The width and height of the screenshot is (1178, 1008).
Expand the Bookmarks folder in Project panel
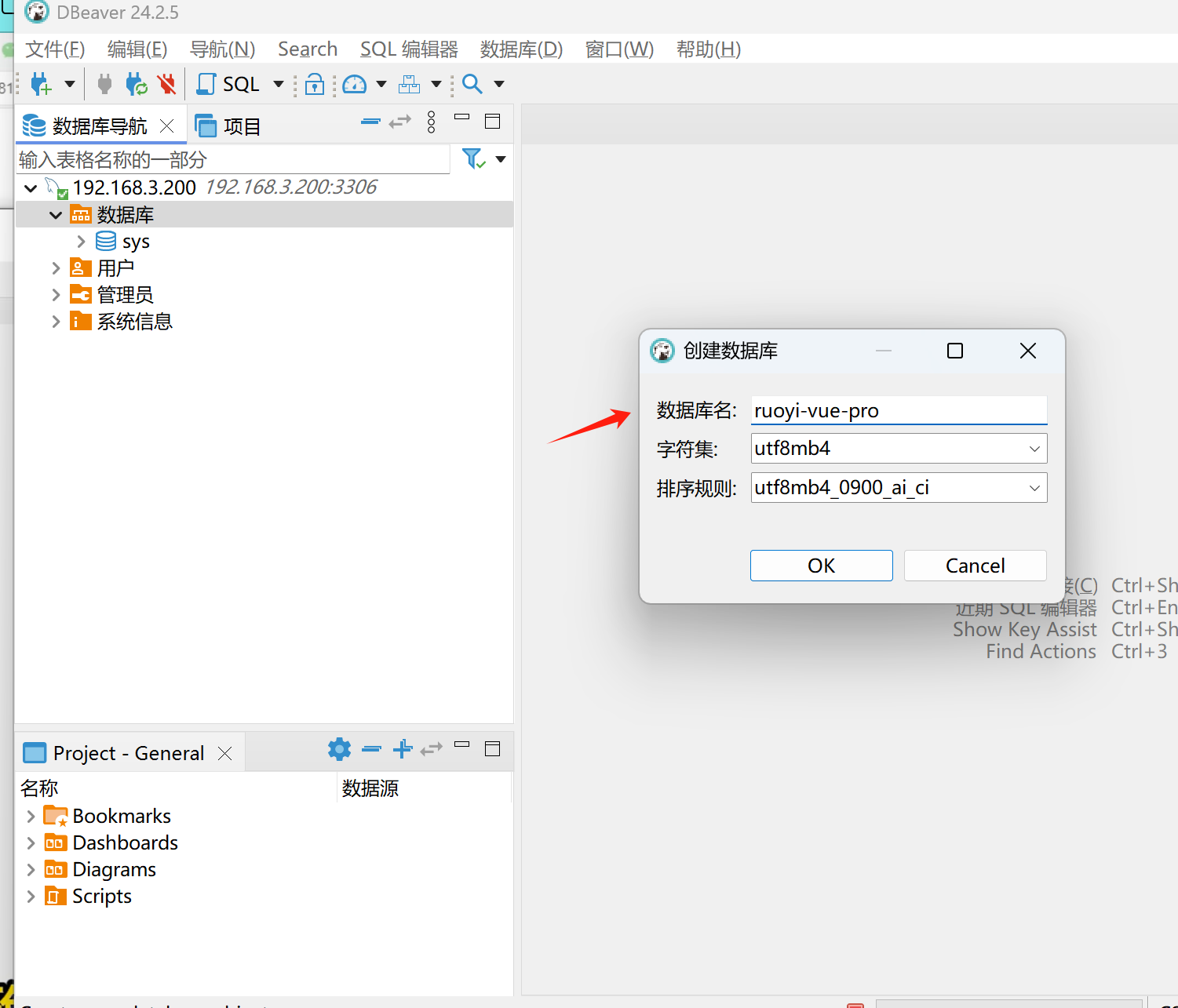pos(31,817)
